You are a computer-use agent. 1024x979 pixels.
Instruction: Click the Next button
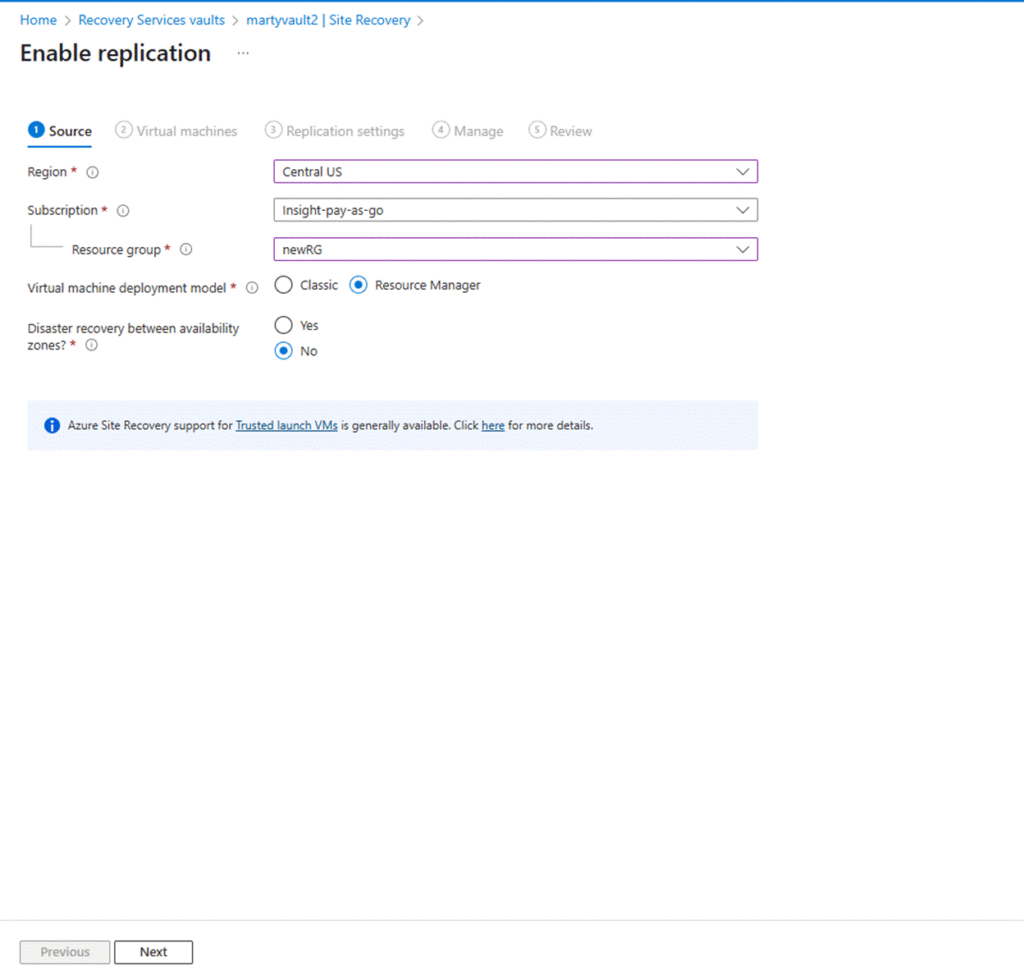click(153, 952)
